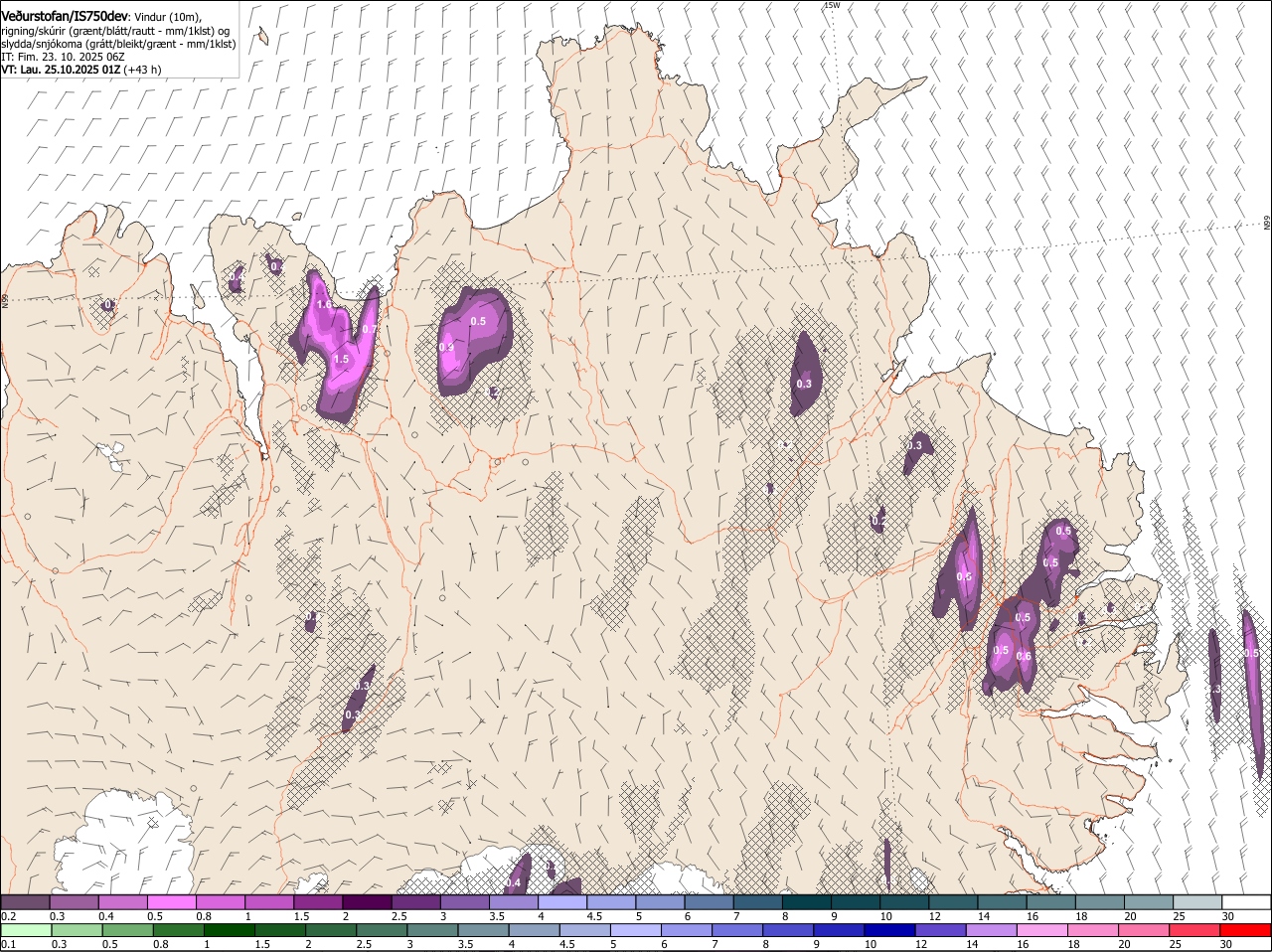
Task: Click the '0.1' label in the lower legend
Action: pos(8,944)
